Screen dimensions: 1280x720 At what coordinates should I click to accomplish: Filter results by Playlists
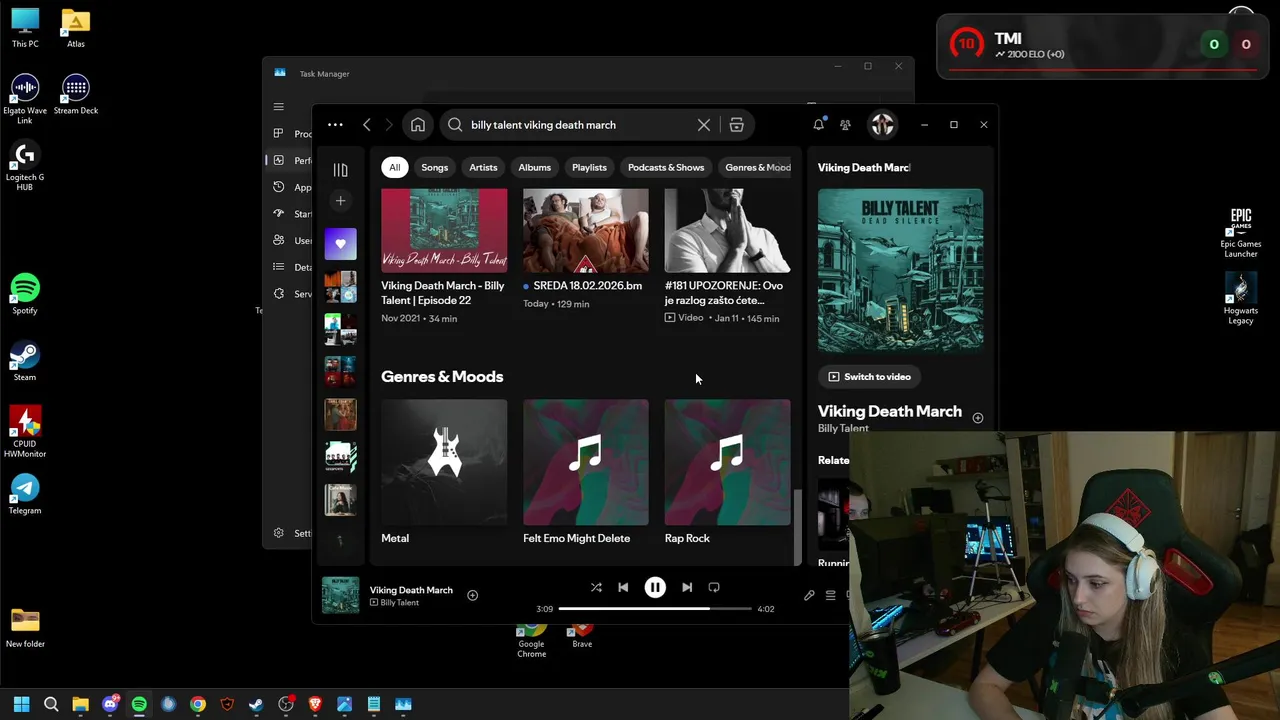click(589, 168)
